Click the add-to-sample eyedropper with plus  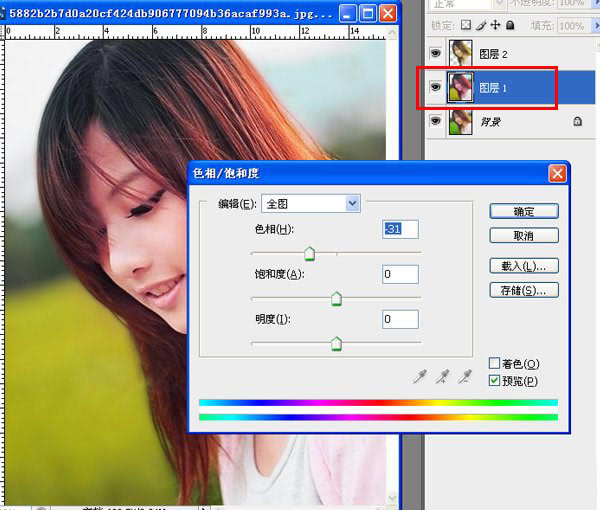[442, 377]
